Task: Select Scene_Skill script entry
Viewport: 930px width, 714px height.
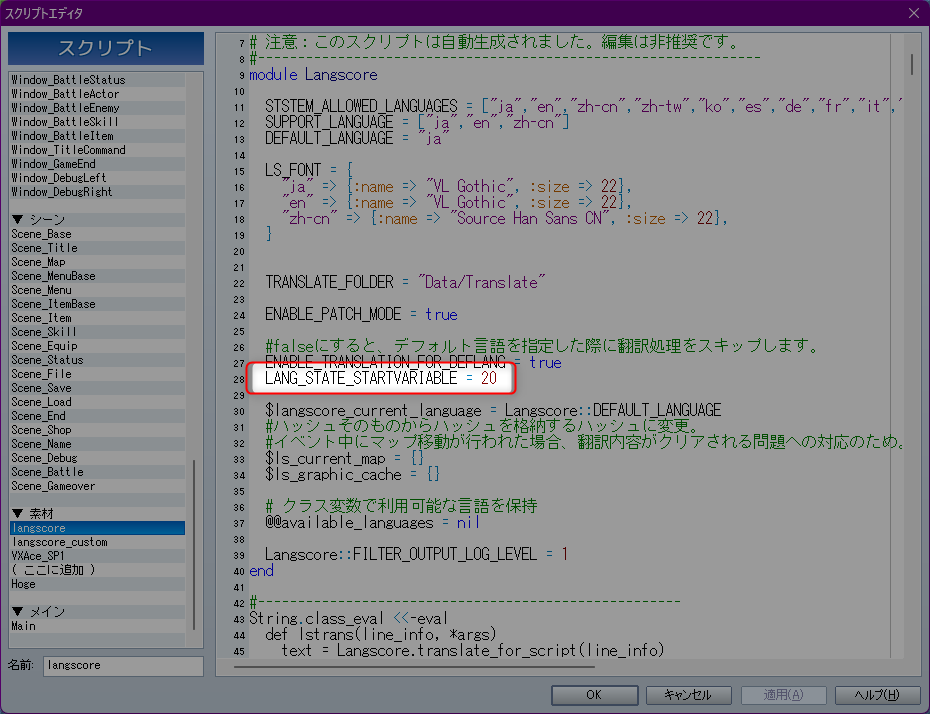Action: pyautogui.click(x=98, y=332)
